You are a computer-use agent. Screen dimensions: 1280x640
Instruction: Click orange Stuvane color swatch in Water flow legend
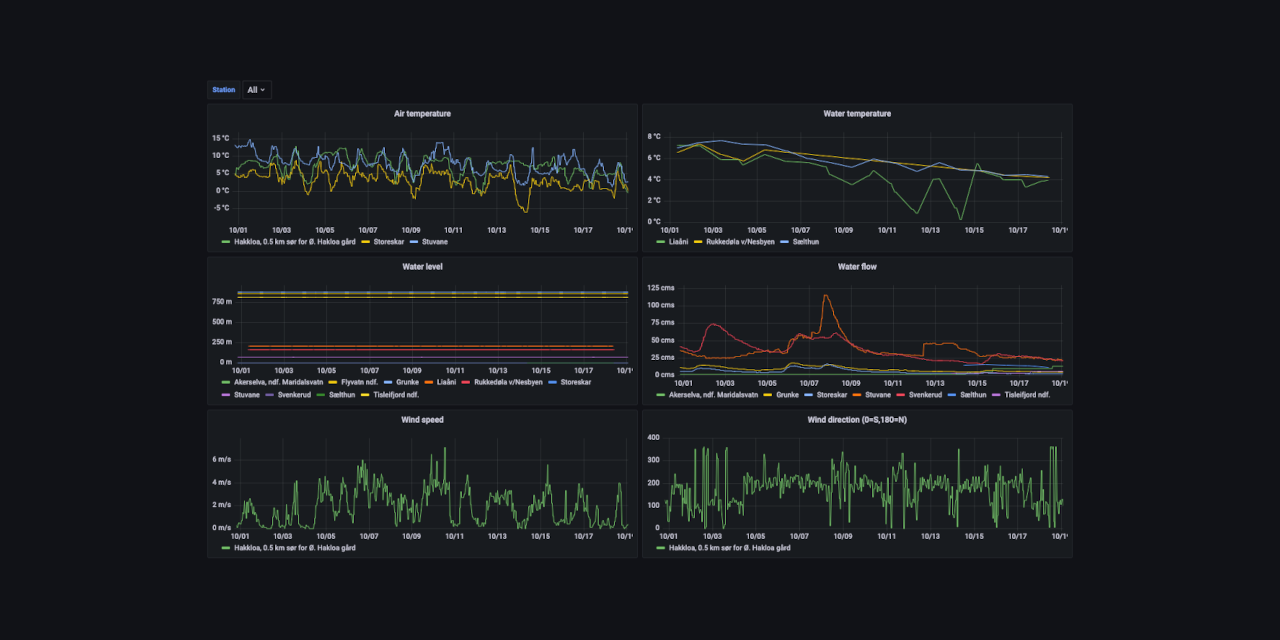pyautogui.click(x=858, y=395)
